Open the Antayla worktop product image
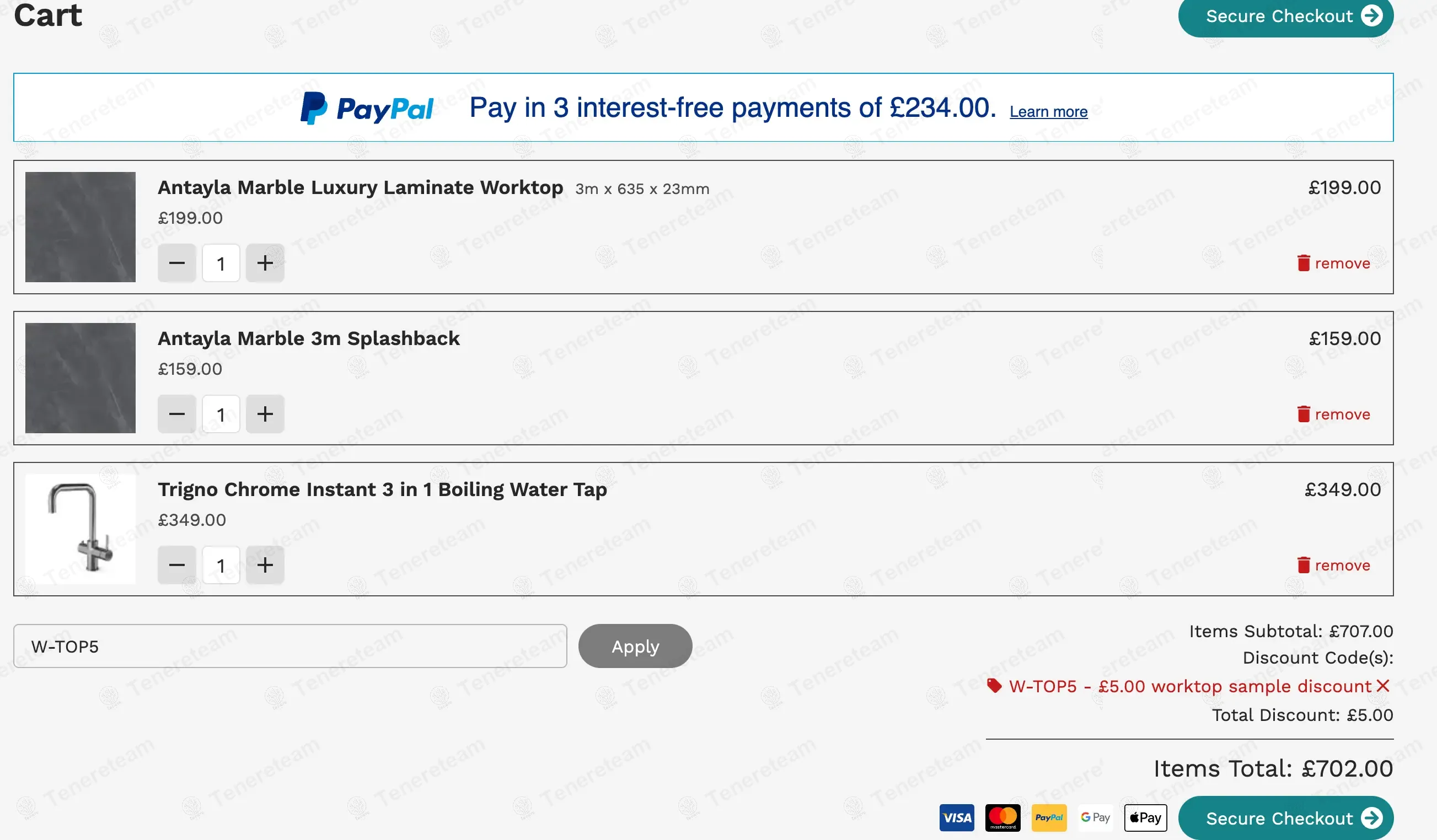The width and height of the screenshot is (1437, 840). point(81,227)
